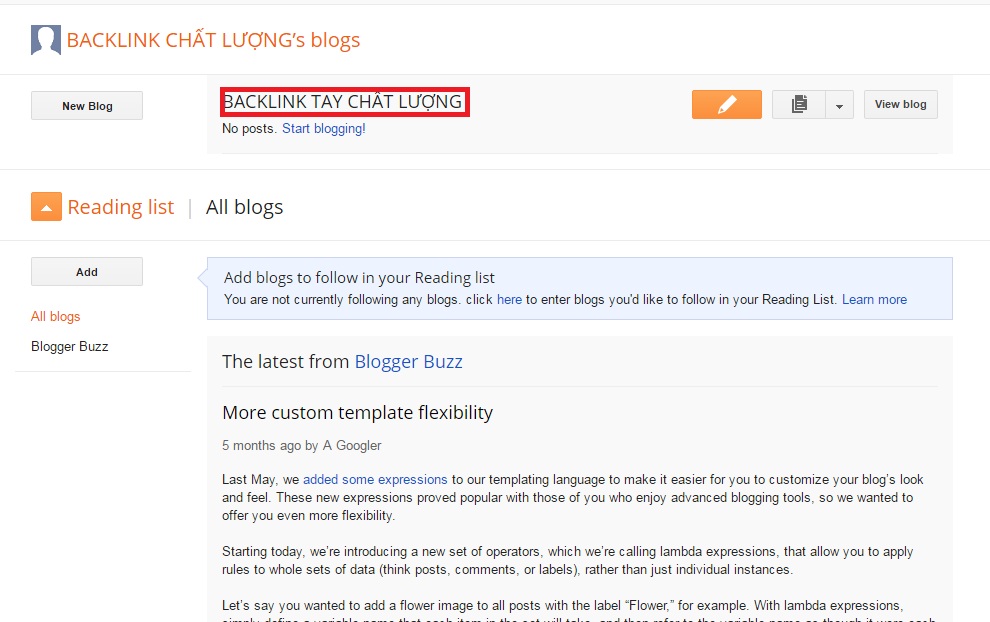Image resolution: width=990 pixels, height=622 pixels.
Task: Open the Blogger Buzz heading link
Action: click(409, 362)
